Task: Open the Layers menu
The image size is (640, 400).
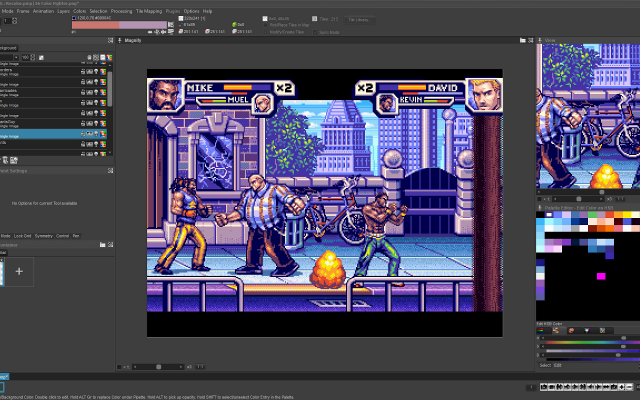Action: click(x=63, y=11)
